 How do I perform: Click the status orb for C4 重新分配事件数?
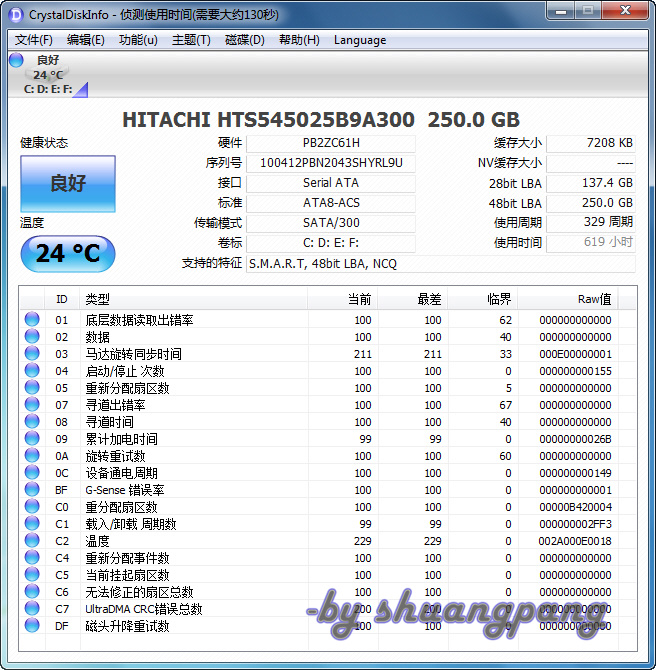click(x=32, y=558)
